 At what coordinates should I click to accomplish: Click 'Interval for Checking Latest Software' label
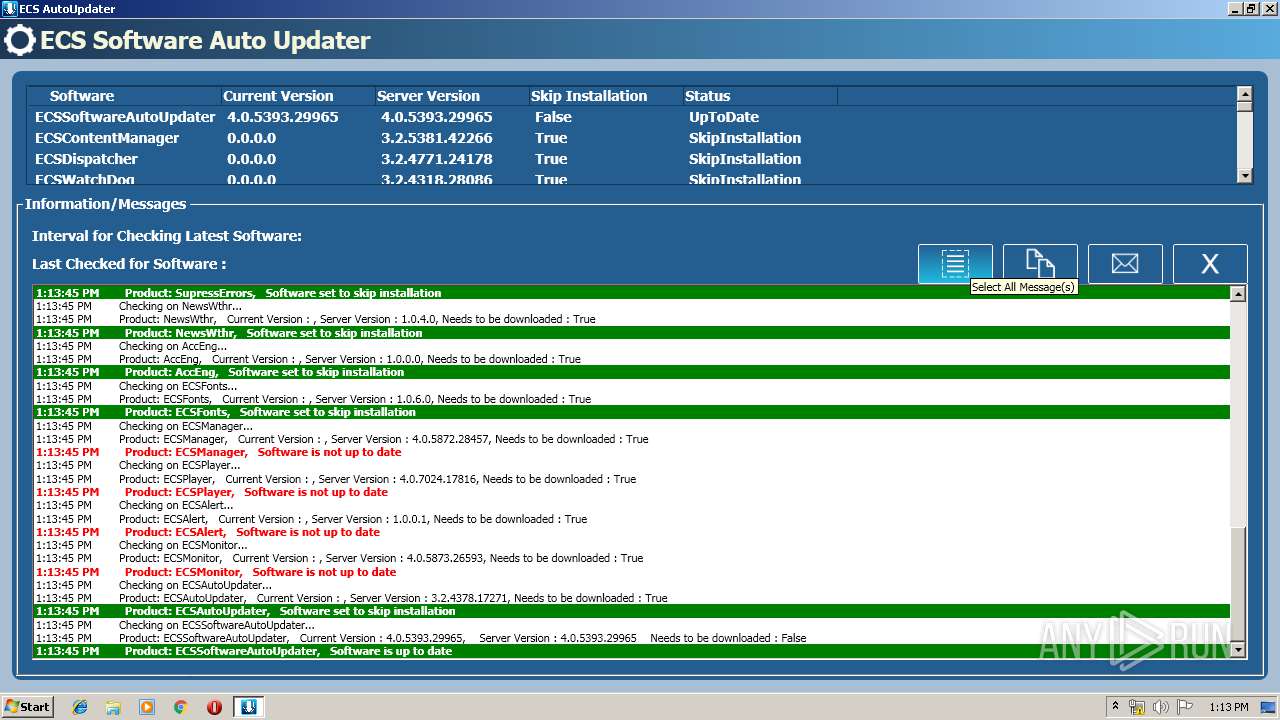[167, 236]
